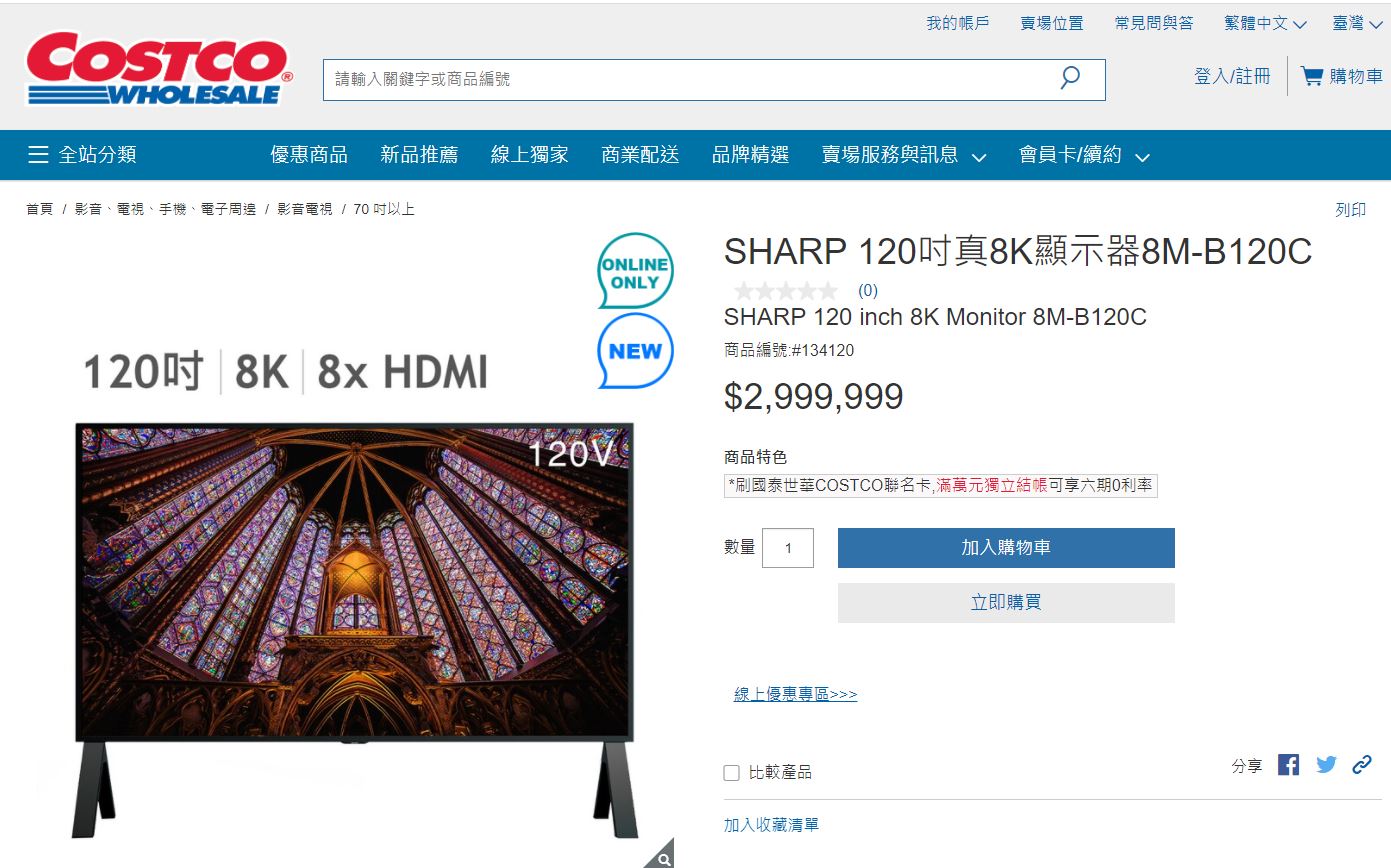Click the Costco Wholesale logo

(155, 70)
